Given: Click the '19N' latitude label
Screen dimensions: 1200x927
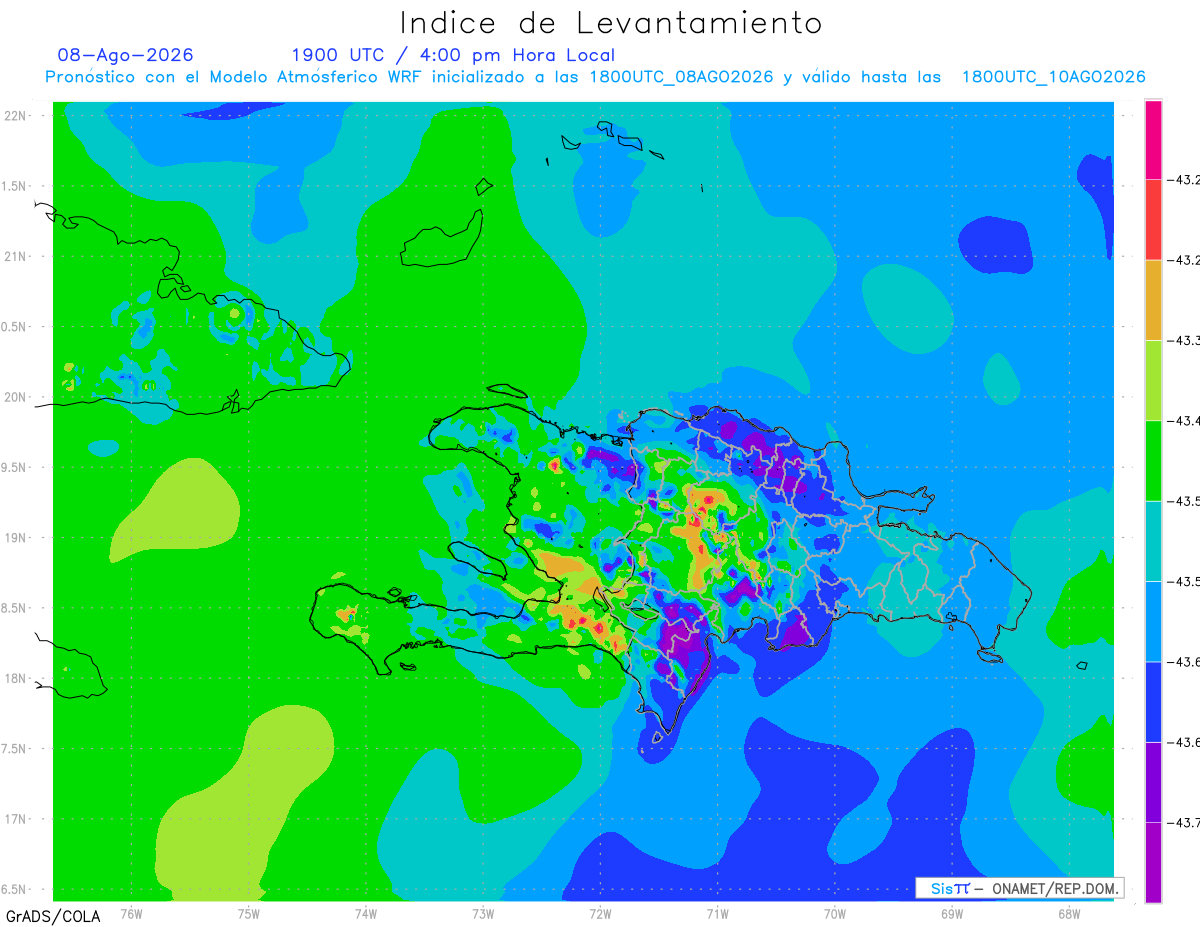Looking at the screenshot, I should point(16,538).
